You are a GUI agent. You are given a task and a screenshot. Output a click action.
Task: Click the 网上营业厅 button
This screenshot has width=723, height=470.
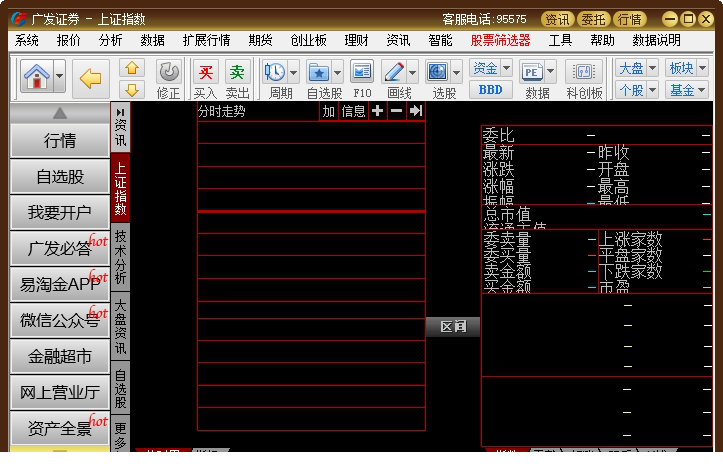(x=60, y=392)
